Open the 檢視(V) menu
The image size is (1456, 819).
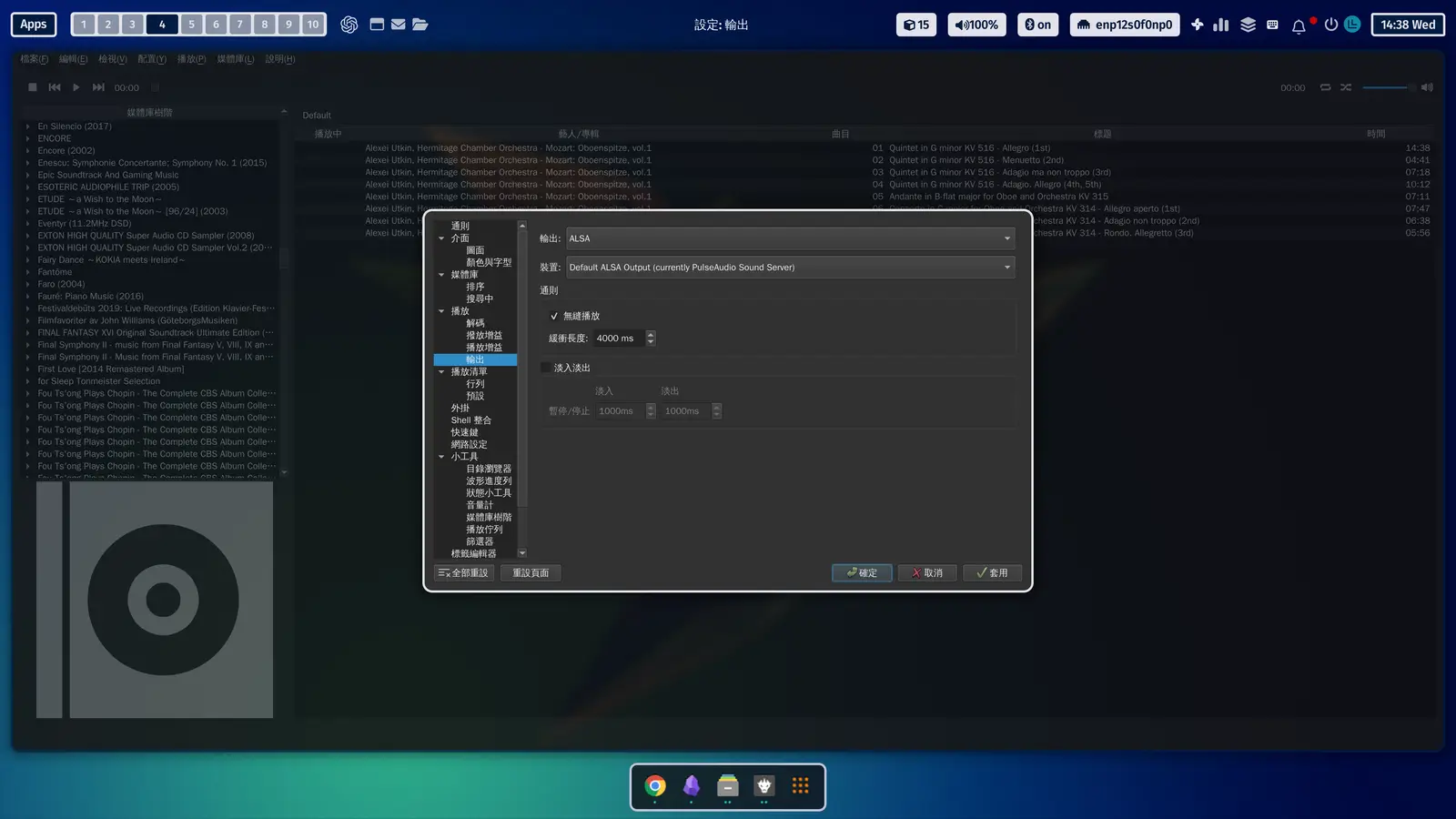coord(113,59)
